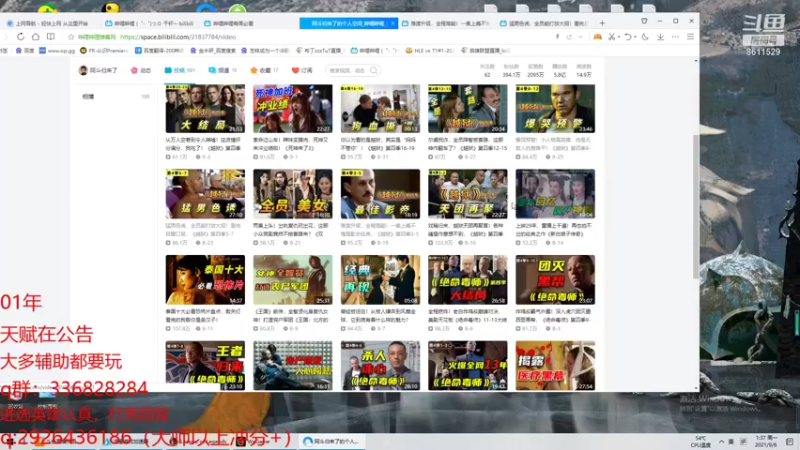
Task: Select the scissors screenshot tool
Action: coord(611,37)
